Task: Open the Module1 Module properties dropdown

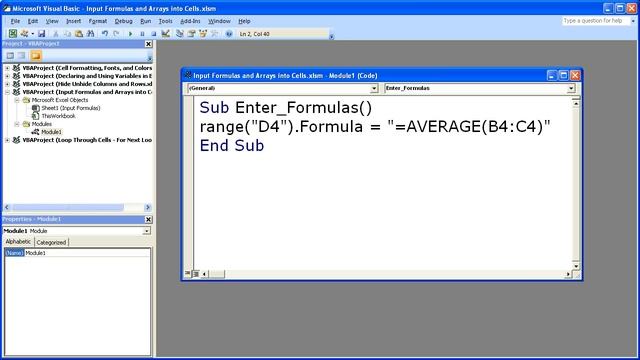Action: [146, 231]
